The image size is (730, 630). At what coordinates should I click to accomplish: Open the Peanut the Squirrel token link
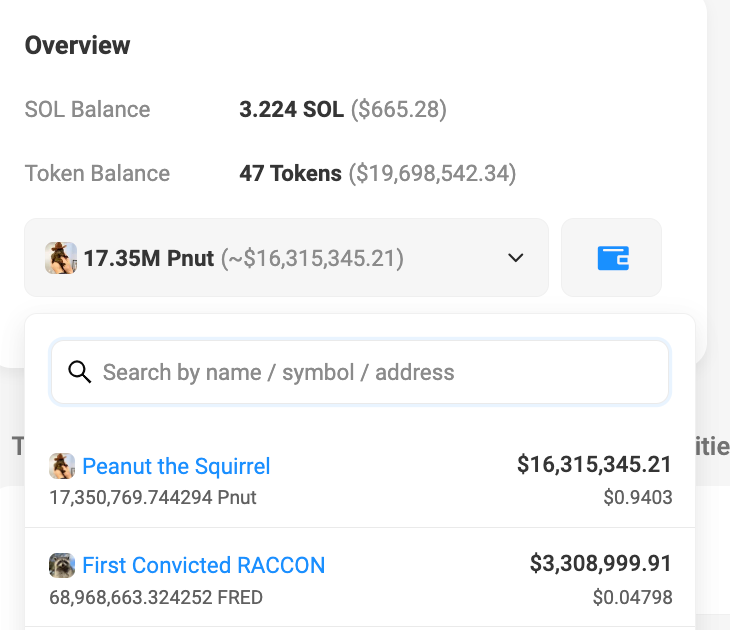pyautogui.click(x=176, y=466)
